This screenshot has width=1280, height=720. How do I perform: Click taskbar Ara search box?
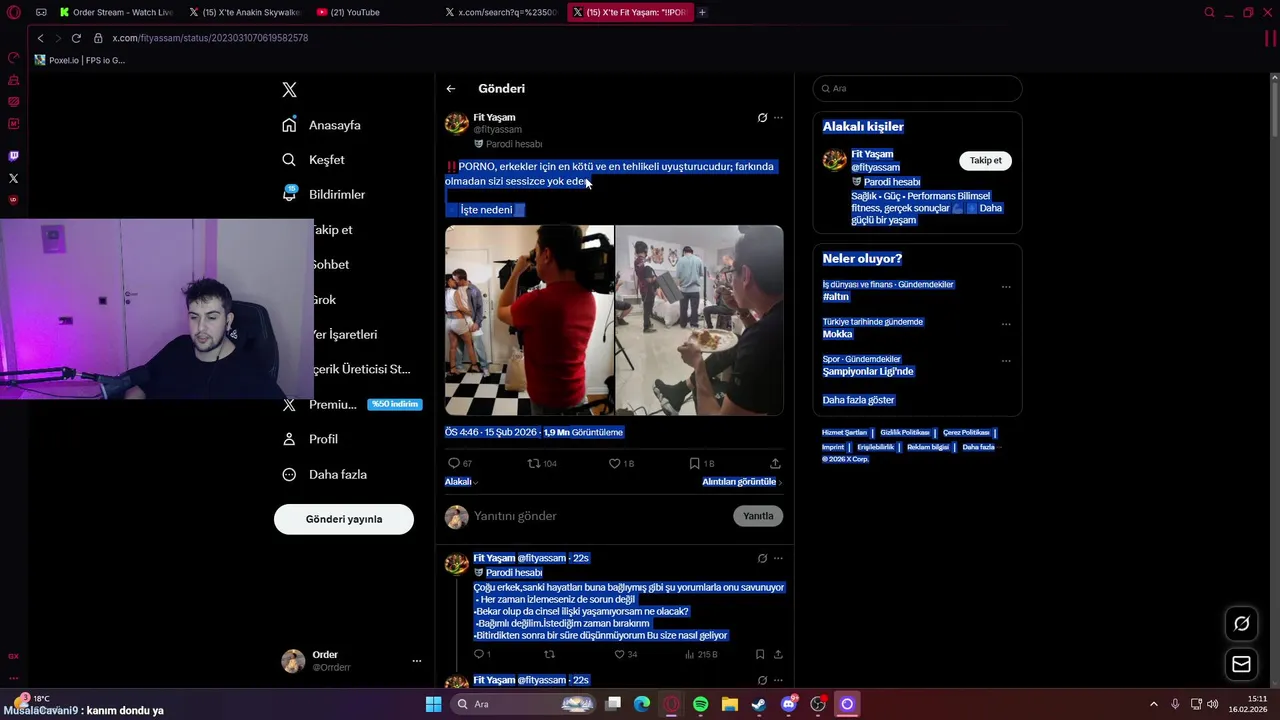[x=523, y=704]
